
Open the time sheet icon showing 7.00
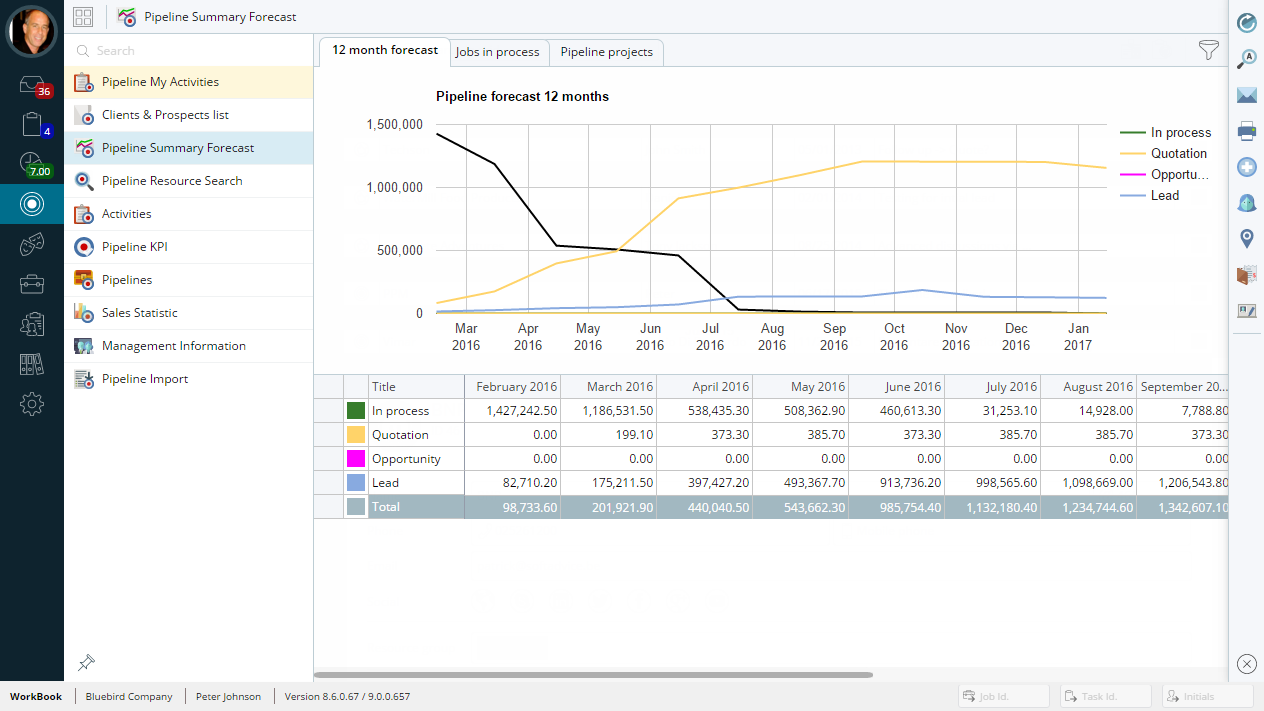tap(32, 164)
